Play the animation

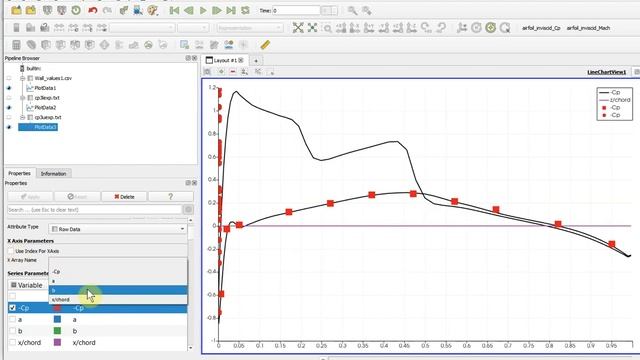pyautogui.click(x=203, y=10)
